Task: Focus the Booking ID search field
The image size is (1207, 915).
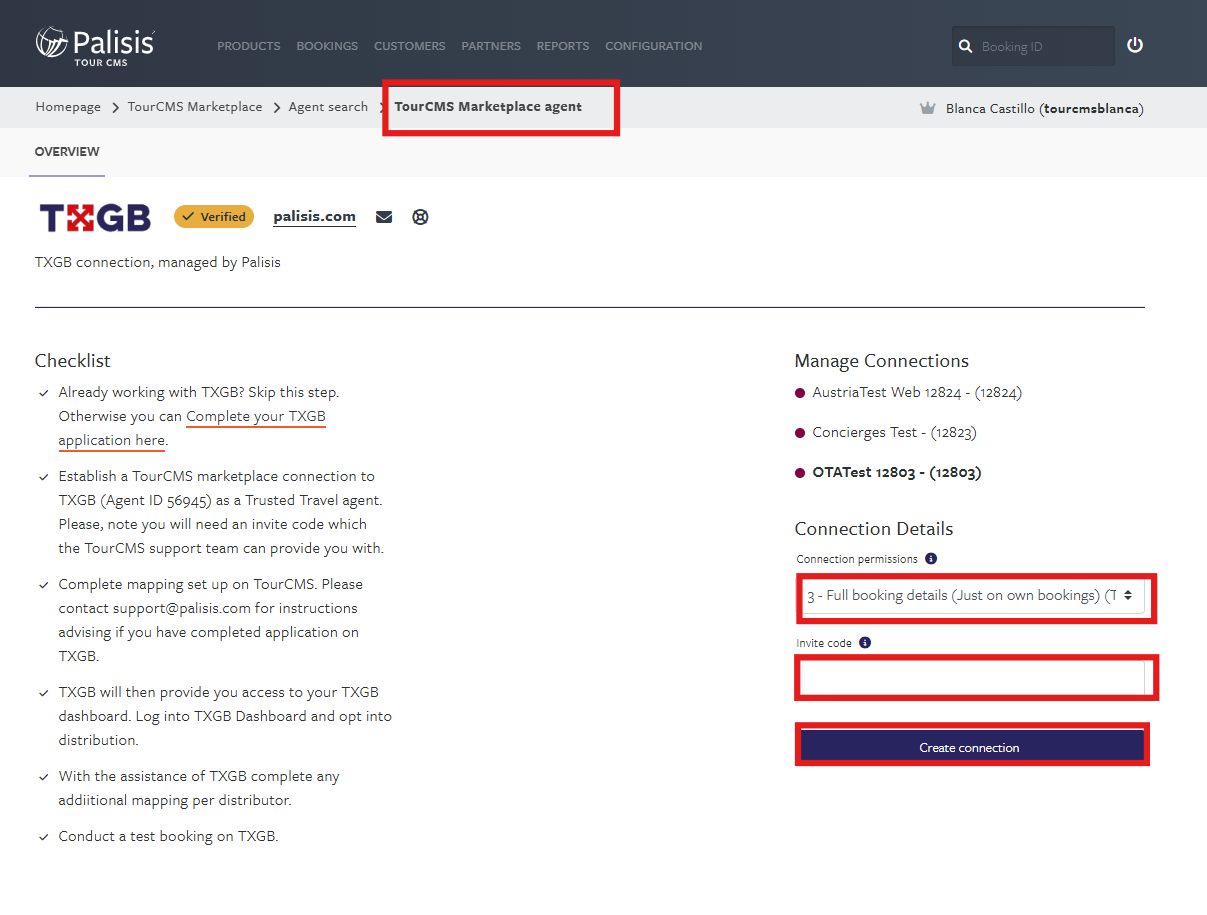Action: [1033, 46]
